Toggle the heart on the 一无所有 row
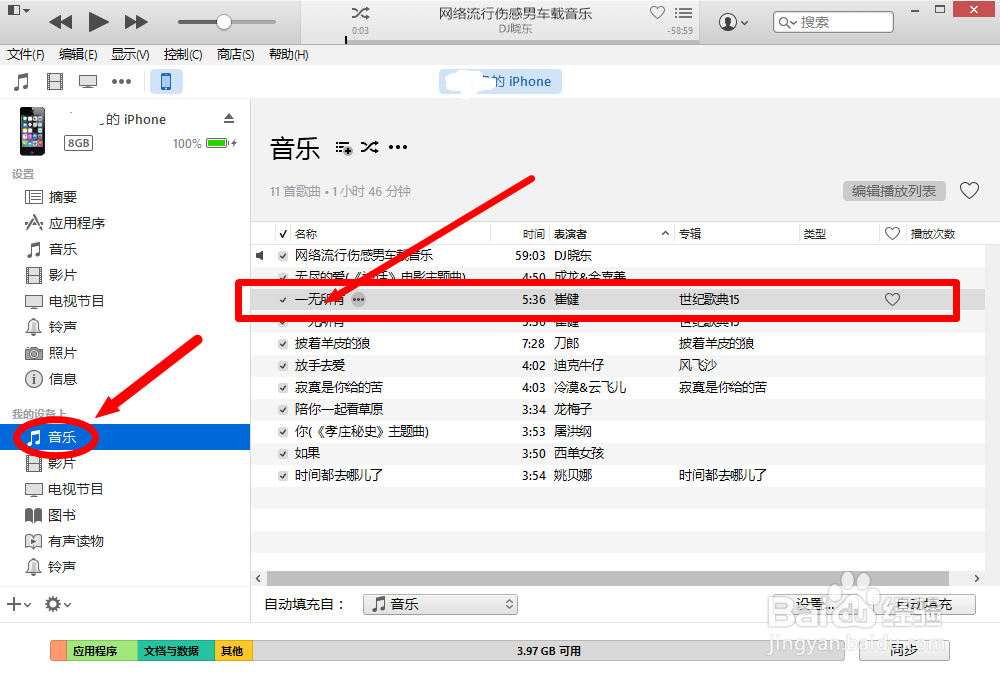This screenshot has height=678, width=1000. (x=891, y=299)
